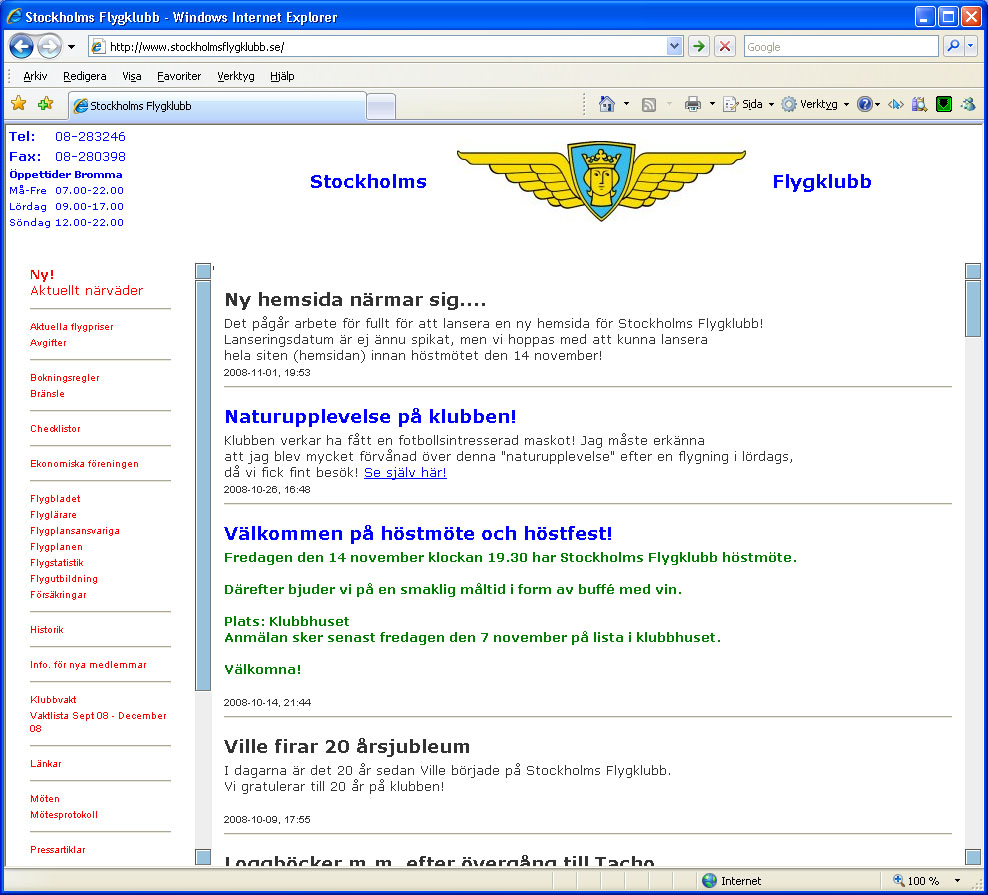
Task: Open Bränsle sidebar link
Action: coord(47,394)
